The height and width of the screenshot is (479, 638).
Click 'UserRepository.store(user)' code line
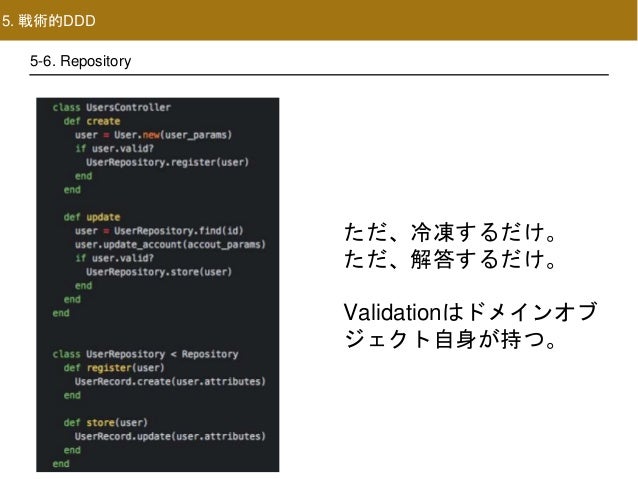[x=159, y=272]
